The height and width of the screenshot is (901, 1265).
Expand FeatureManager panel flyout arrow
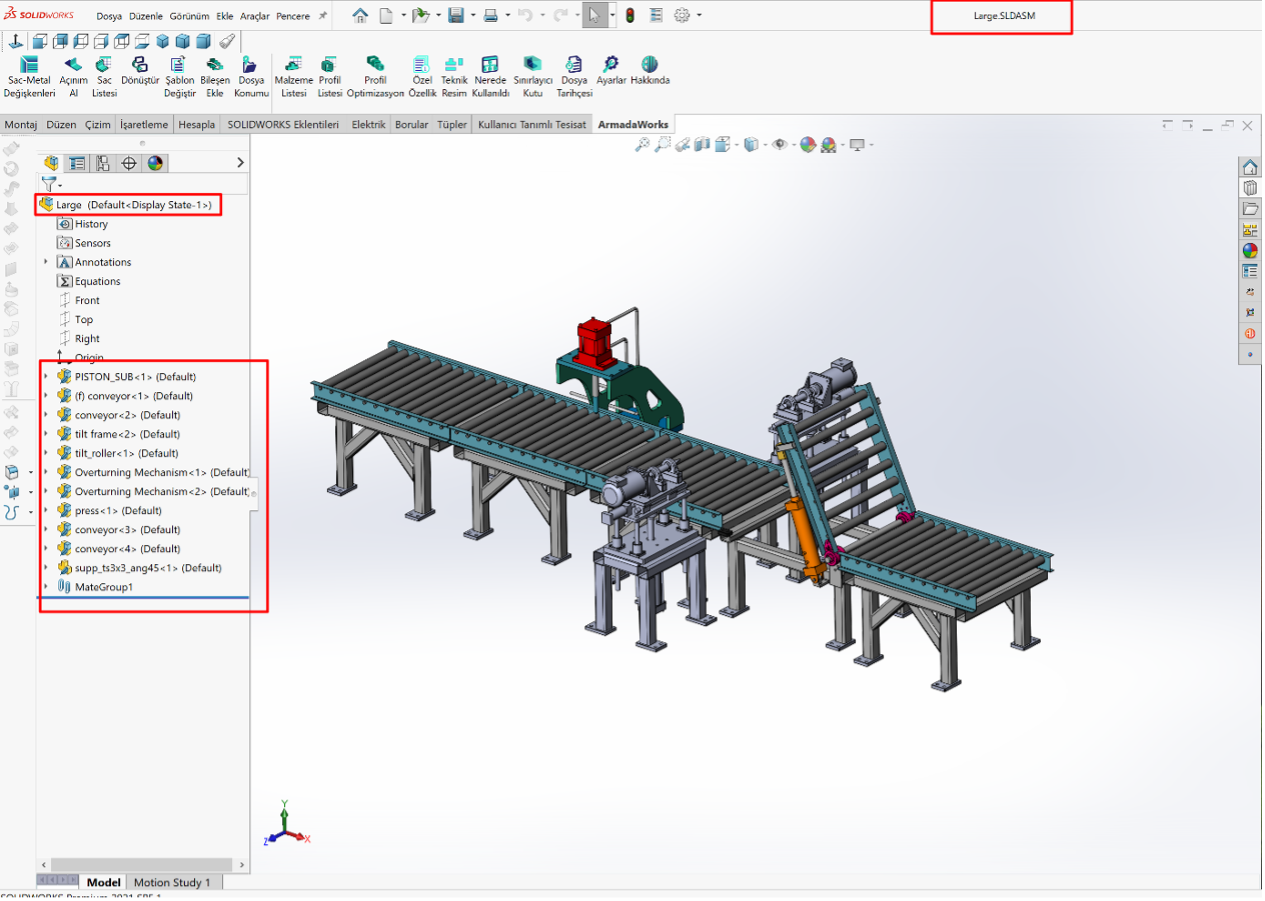(241, 163)
